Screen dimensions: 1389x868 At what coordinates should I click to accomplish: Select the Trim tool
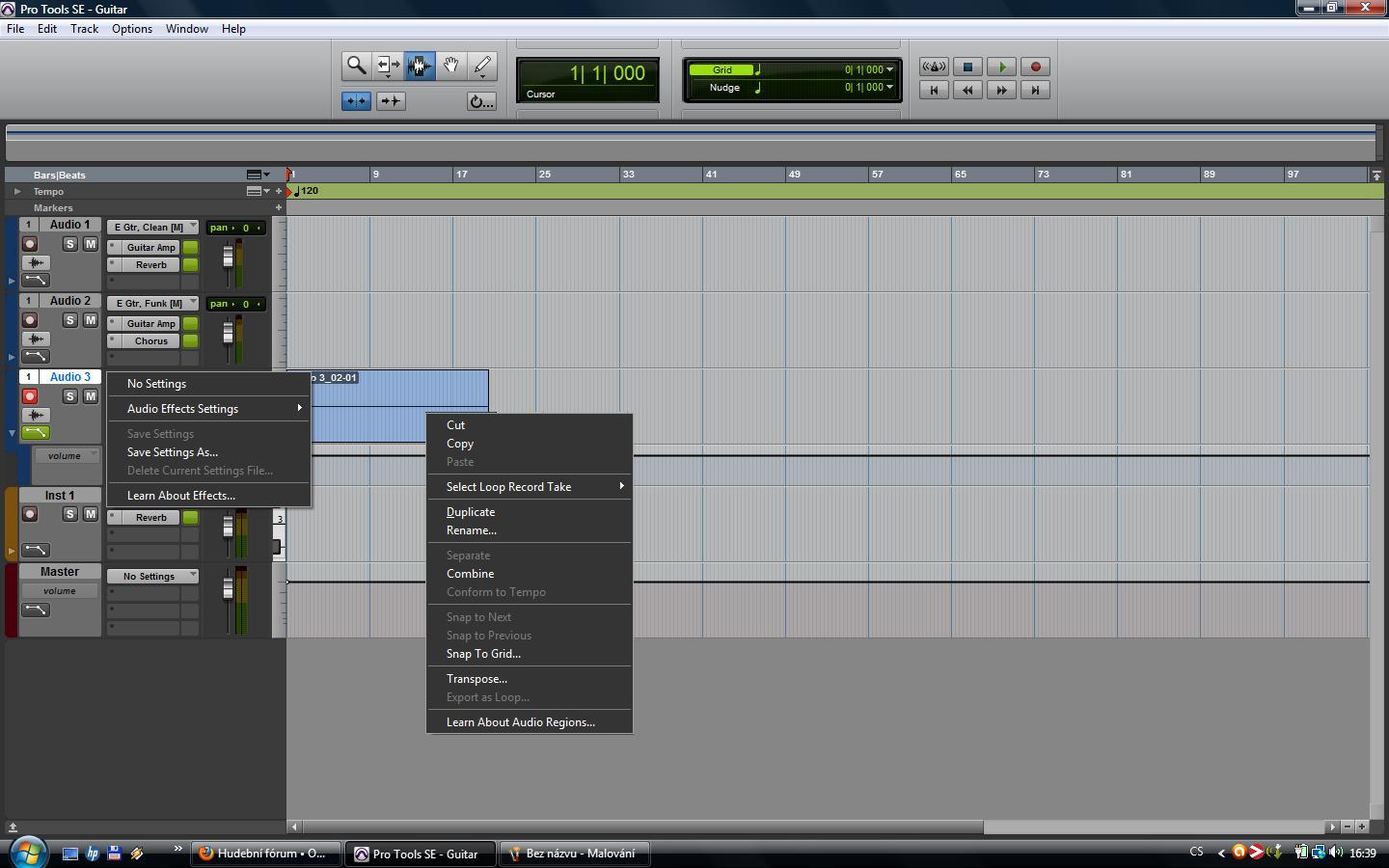pos(388,66)
